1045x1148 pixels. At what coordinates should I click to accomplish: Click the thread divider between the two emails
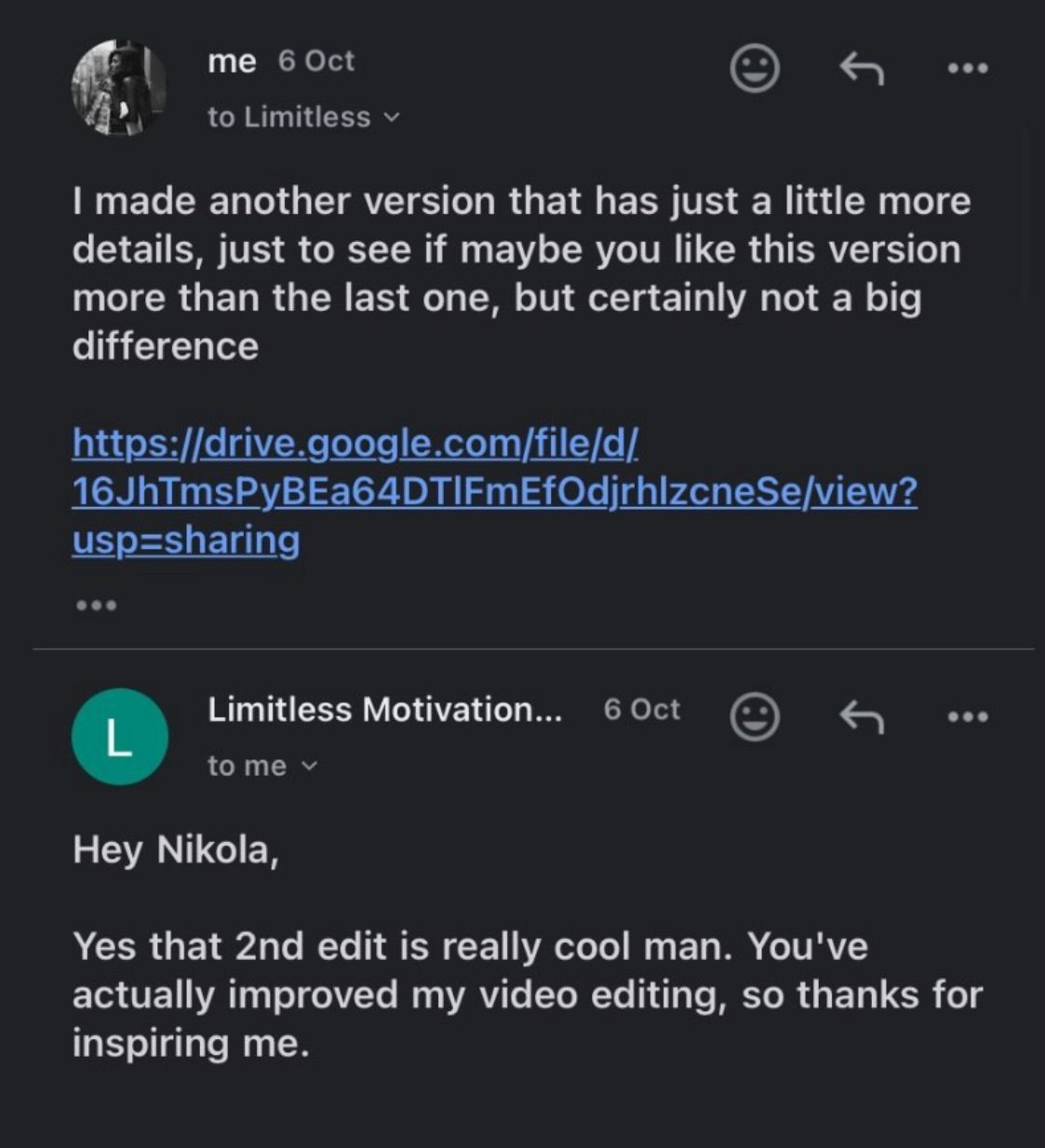[x=522, y=648]
